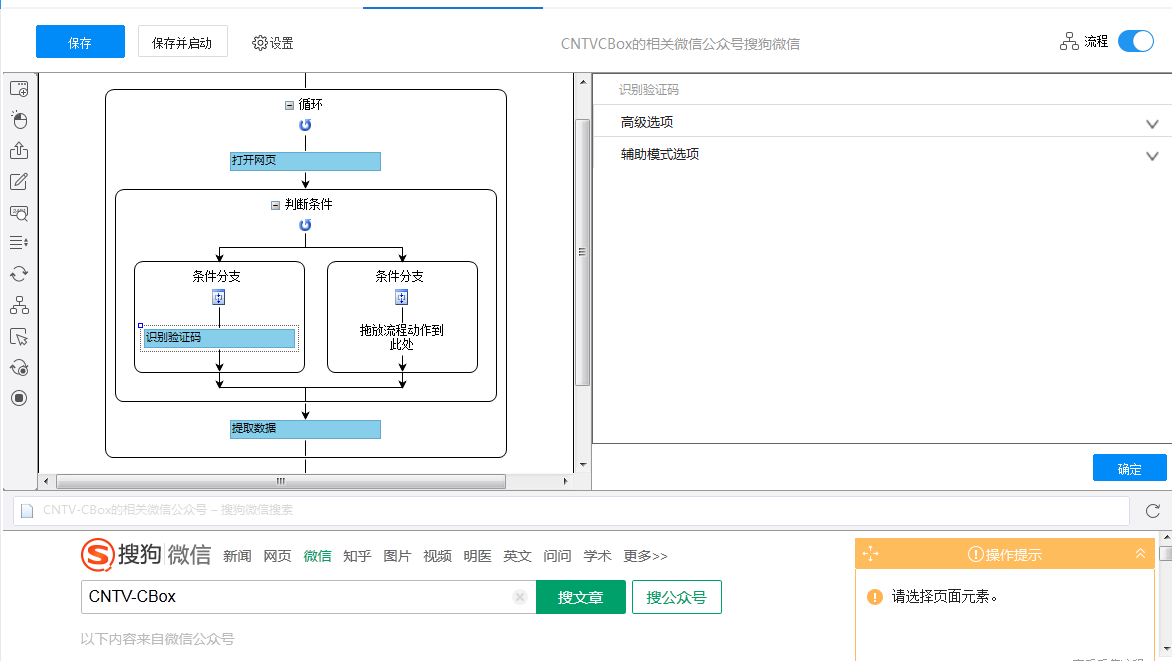Open the 新闻 tab in Sogou
The image size is (1172, 661).
tap(237, 556)
